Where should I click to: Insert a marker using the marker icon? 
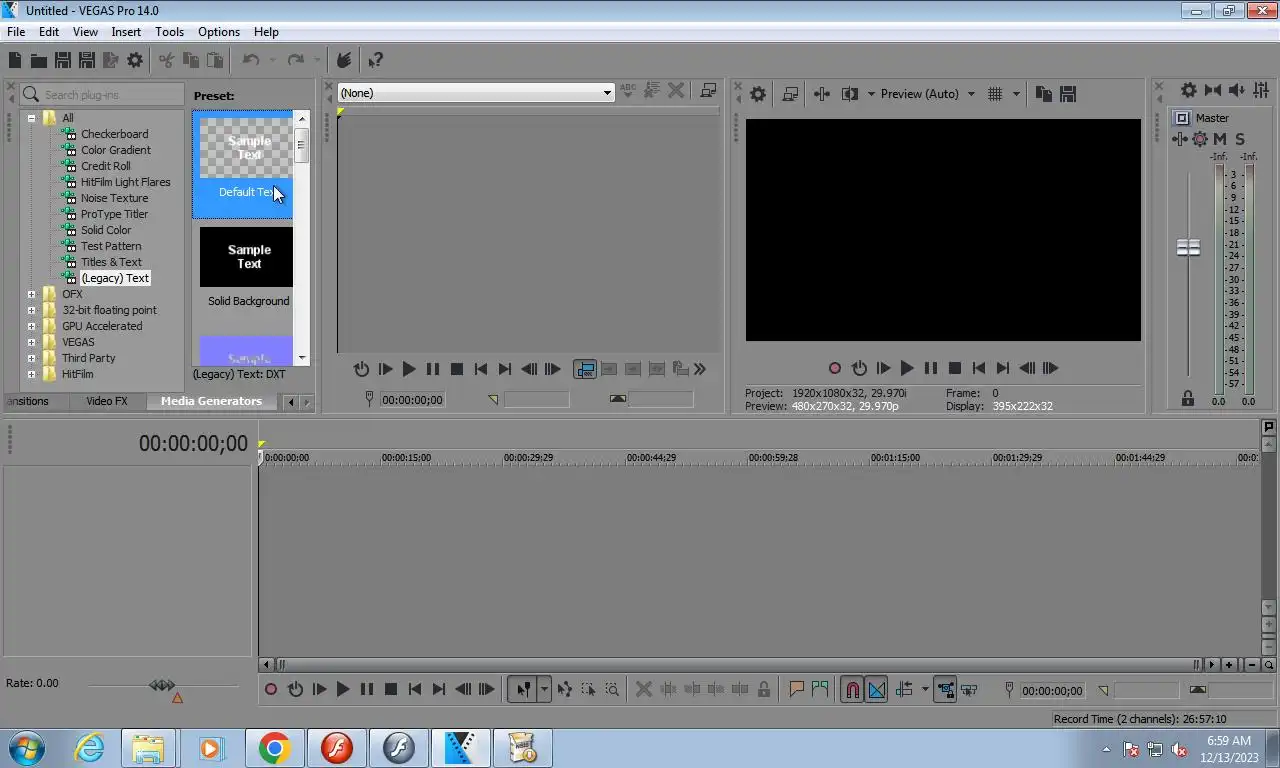(x=796, y=690)
